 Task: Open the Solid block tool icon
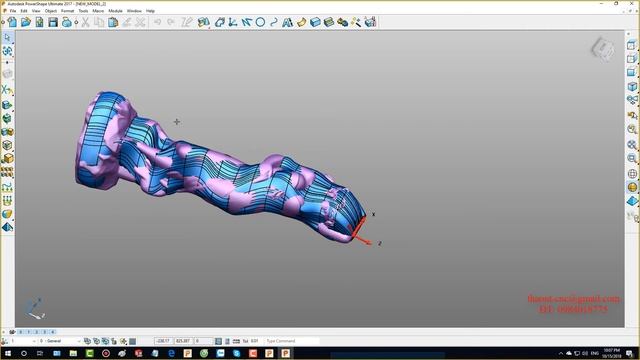[x=315, y=22]
